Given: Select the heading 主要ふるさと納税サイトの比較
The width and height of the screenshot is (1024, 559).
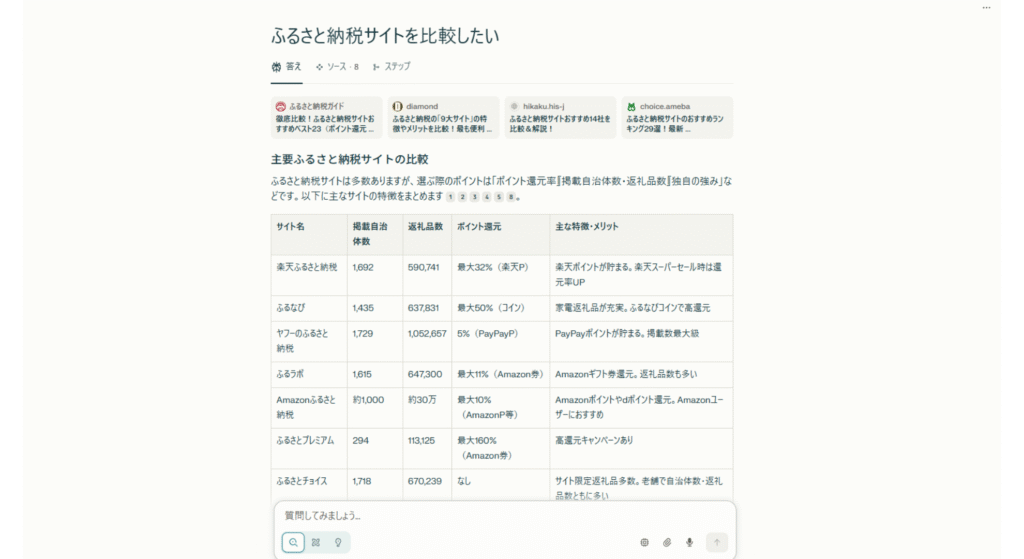Looking at the screenshot, I should coord(349,159).
